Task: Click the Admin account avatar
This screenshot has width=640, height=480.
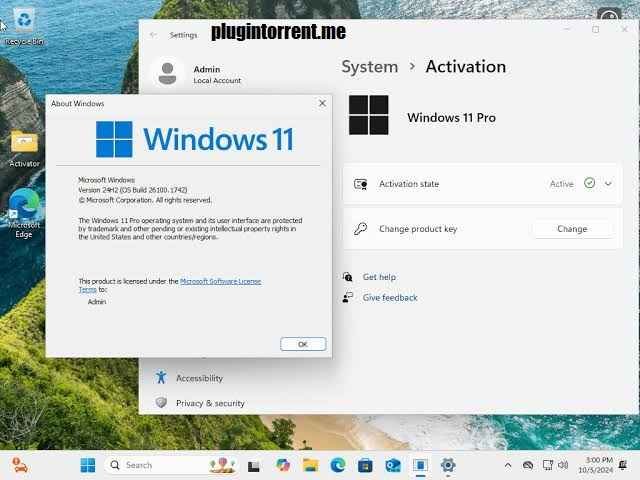Action: coord(167,74)
